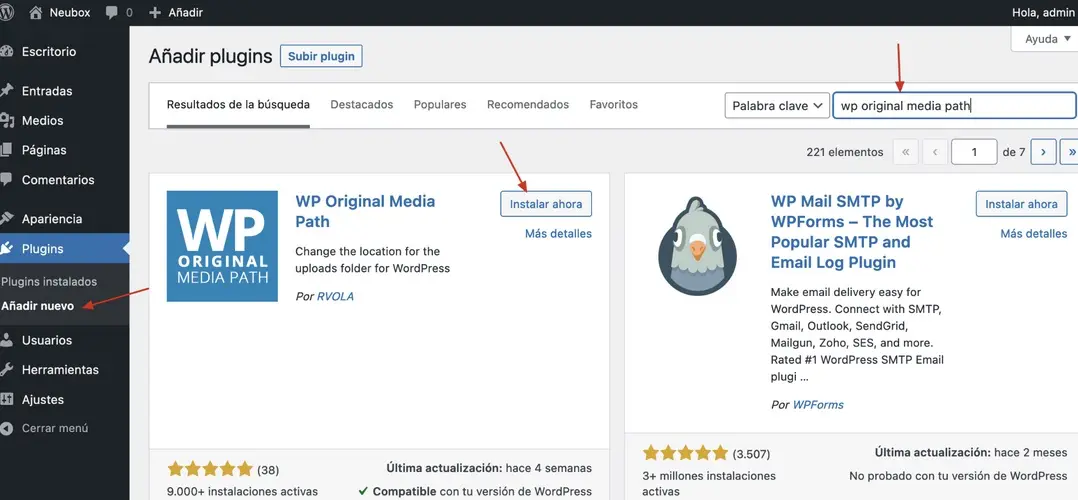Click the Ajustes settings icon
The height and width of the screenshot is (500, 1078).
click(x=7, y=400)
